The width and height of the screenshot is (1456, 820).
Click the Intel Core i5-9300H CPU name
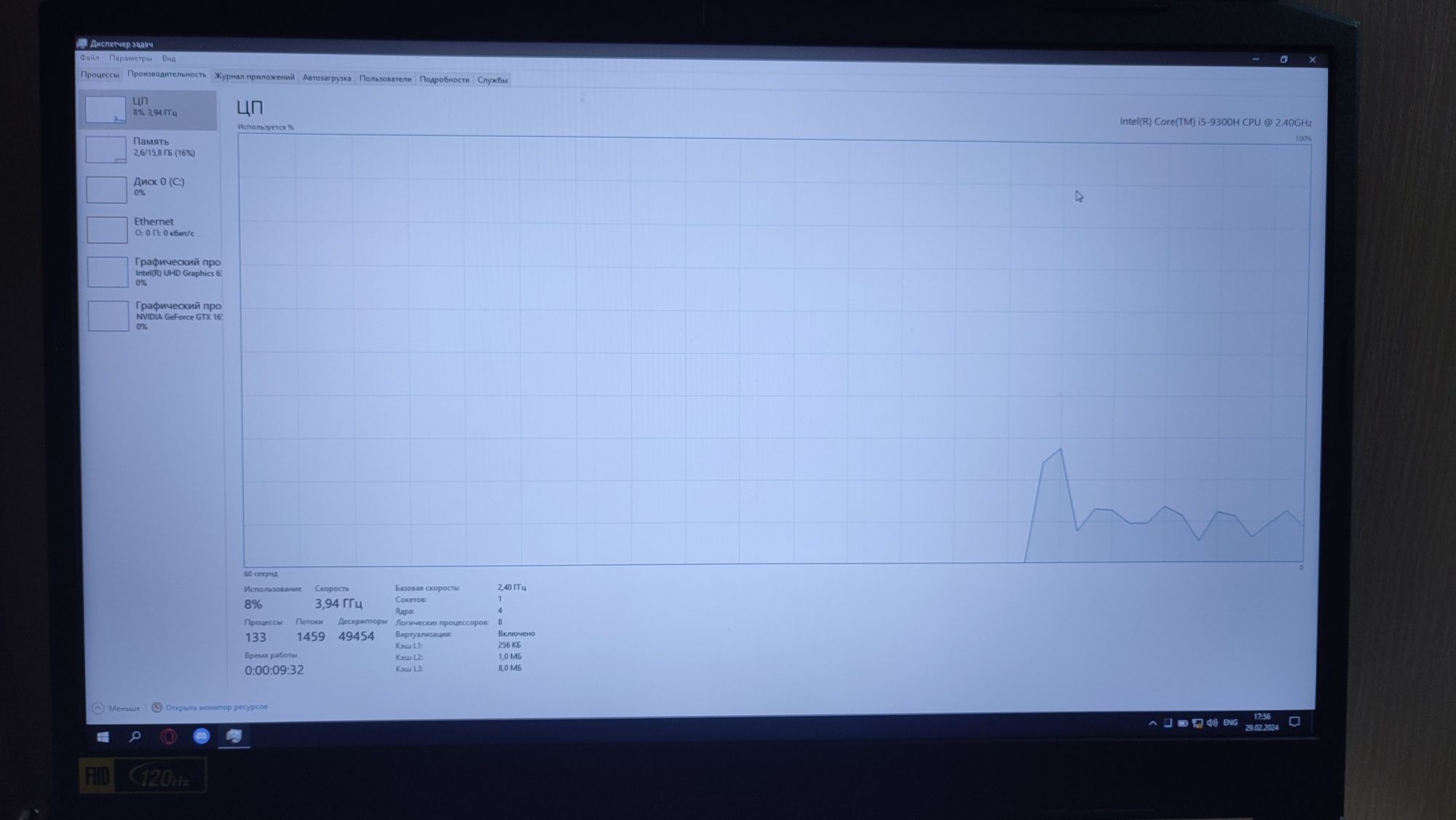(1216, 122)
